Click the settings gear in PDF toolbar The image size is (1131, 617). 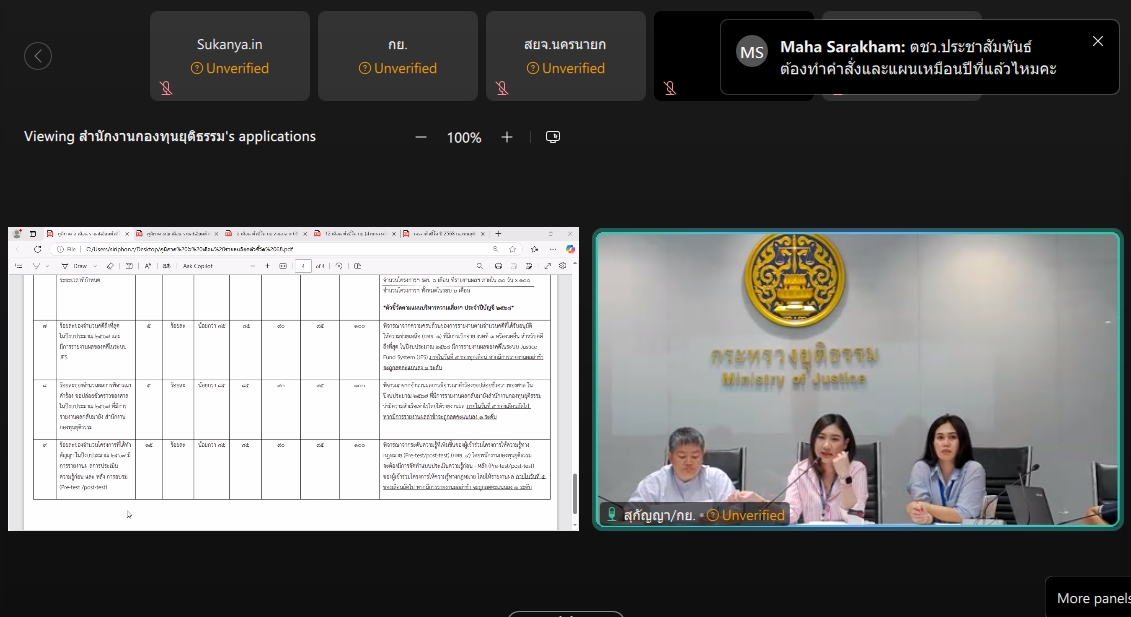click(x=561, y=266)
